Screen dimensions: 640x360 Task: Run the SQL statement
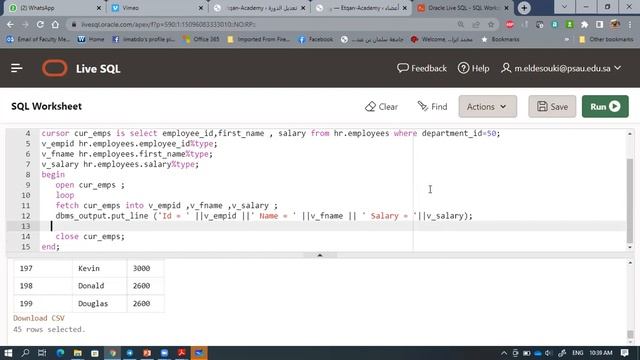605,107
